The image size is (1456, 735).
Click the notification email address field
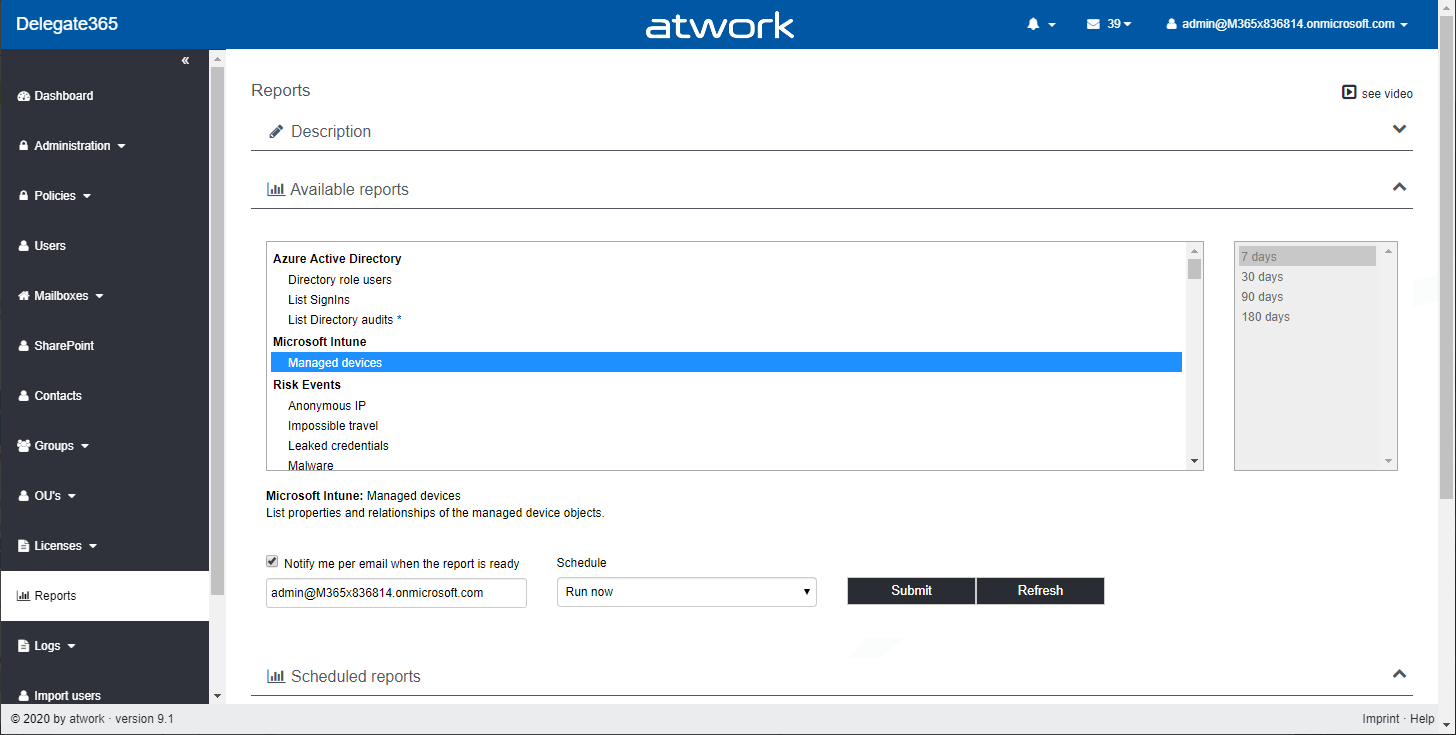click(396, 593)
